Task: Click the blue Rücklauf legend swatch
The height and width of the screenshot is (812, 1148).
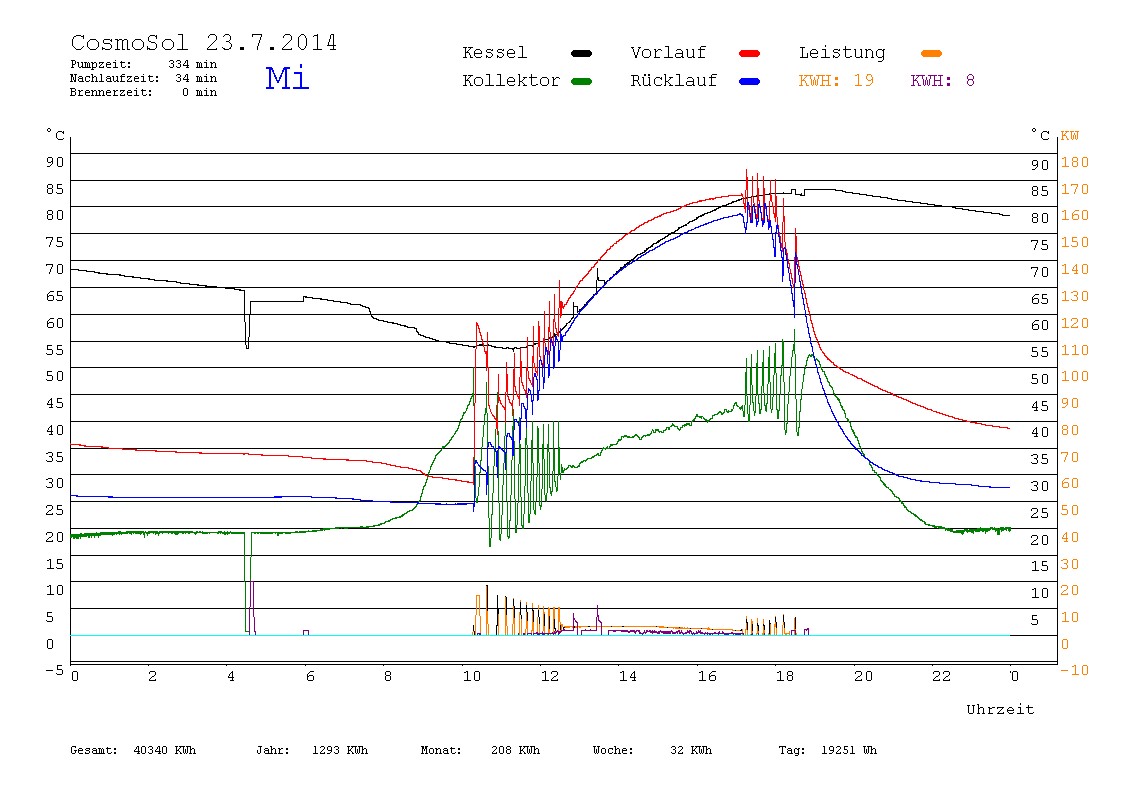Action: [750, 81]
